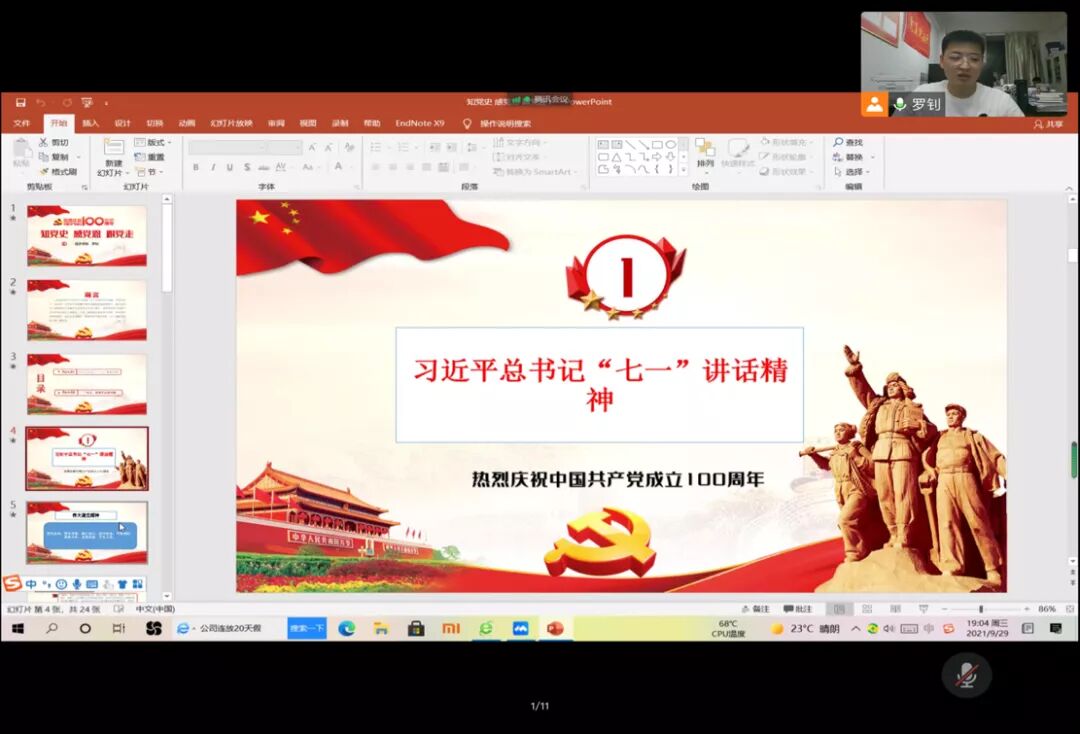This screenshot has height=734, width=1080.
Task: Open Microsoft Edge from the taskbar
Action: (x=347, y=628)
